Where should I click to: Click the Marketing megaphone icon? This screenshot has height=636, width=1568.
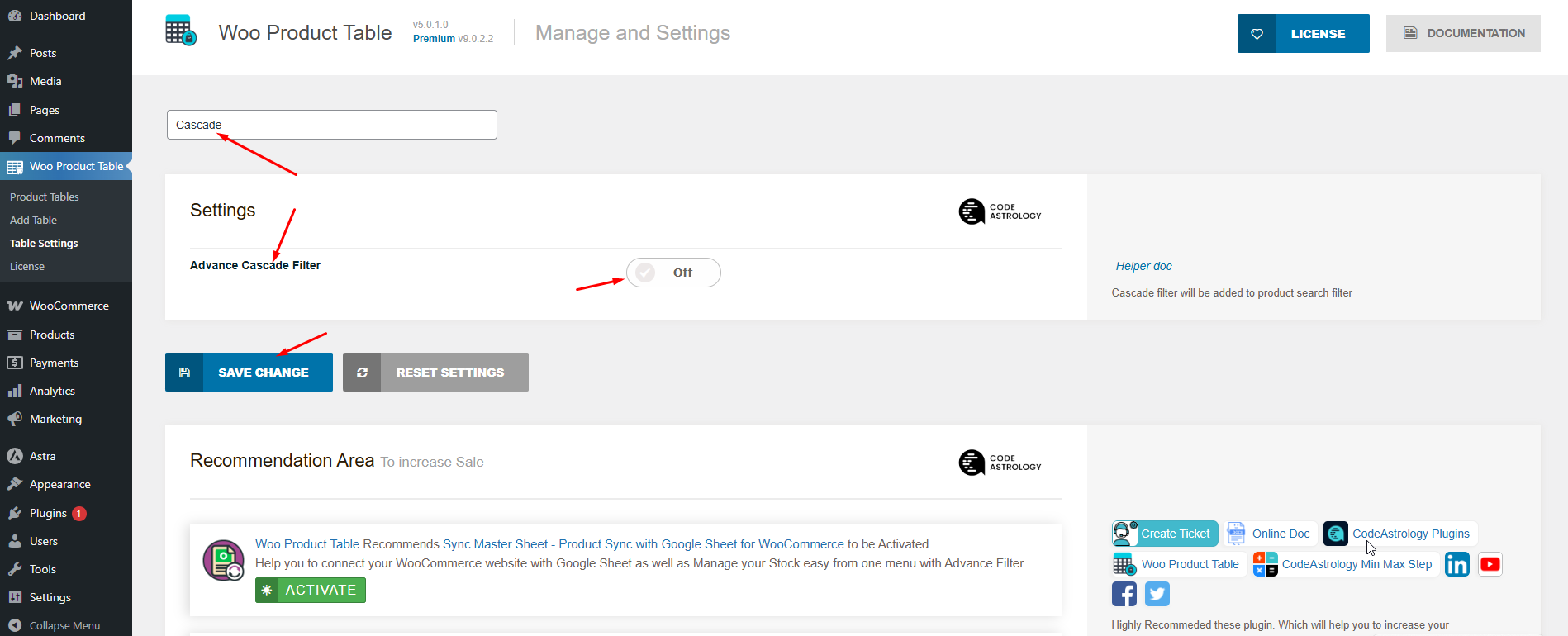tap(14, 419)
